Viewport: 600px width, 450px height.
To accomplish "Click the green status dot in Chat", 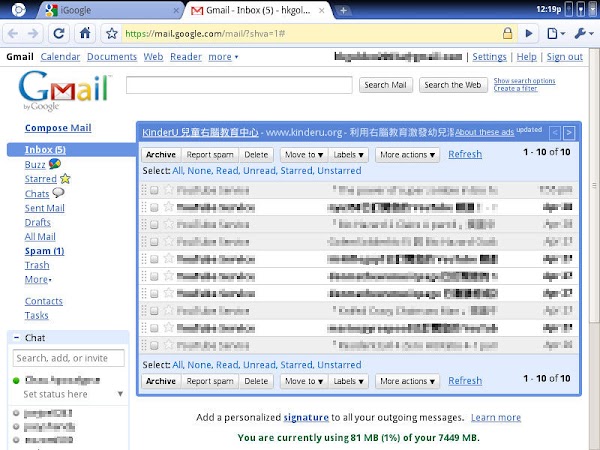I will (16, 380).
